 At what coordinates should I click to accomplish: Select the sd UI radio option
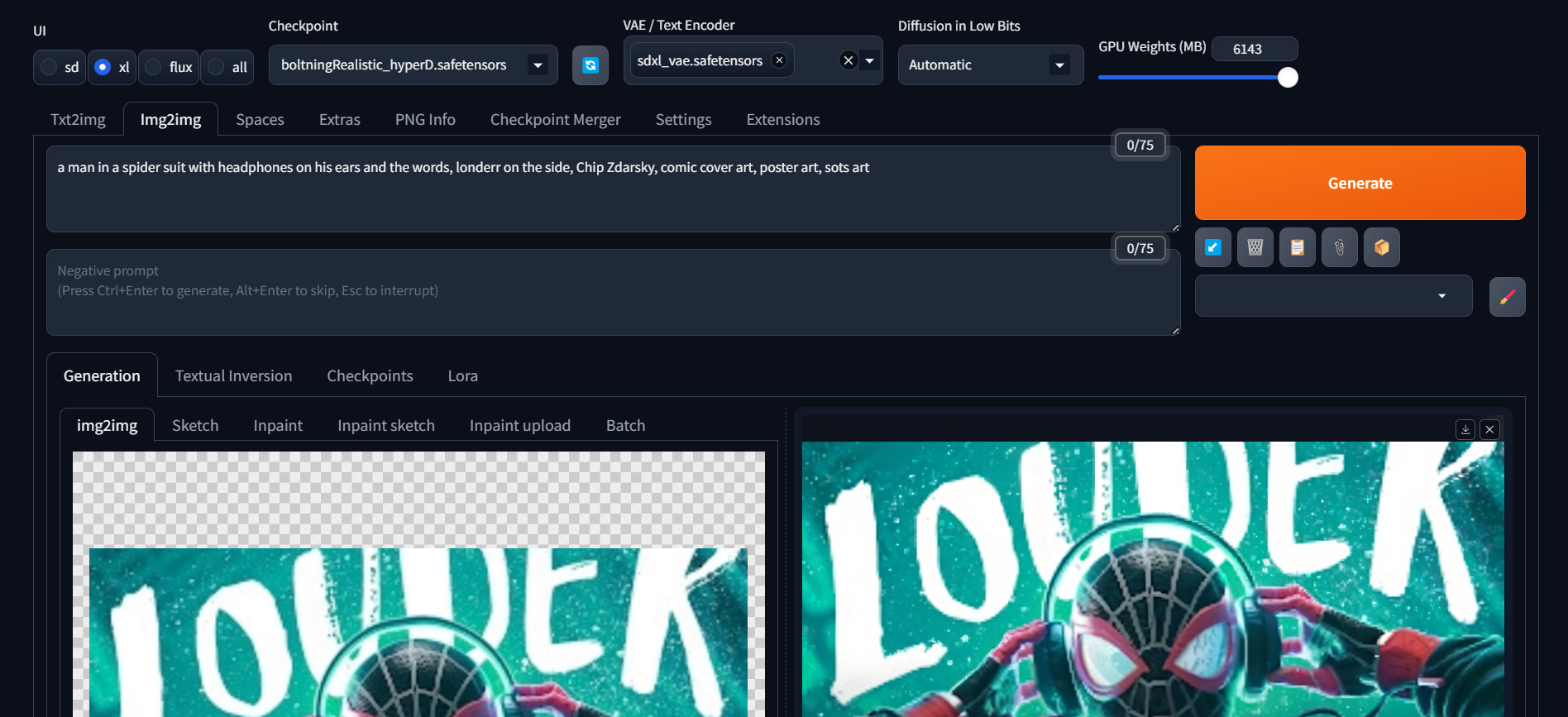pos(50,67)
